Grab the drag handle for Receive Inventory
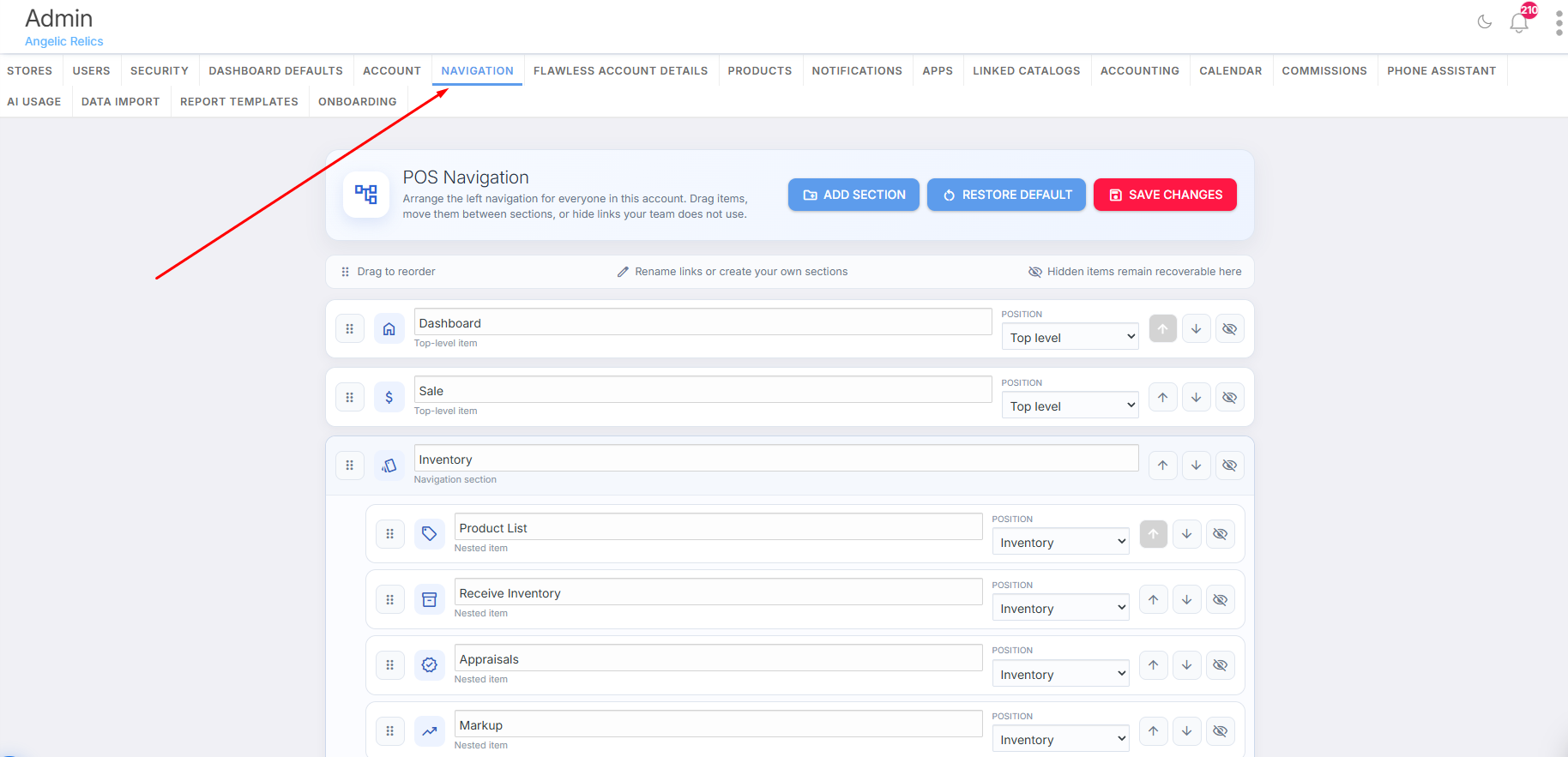 click(x=390, y=600)
